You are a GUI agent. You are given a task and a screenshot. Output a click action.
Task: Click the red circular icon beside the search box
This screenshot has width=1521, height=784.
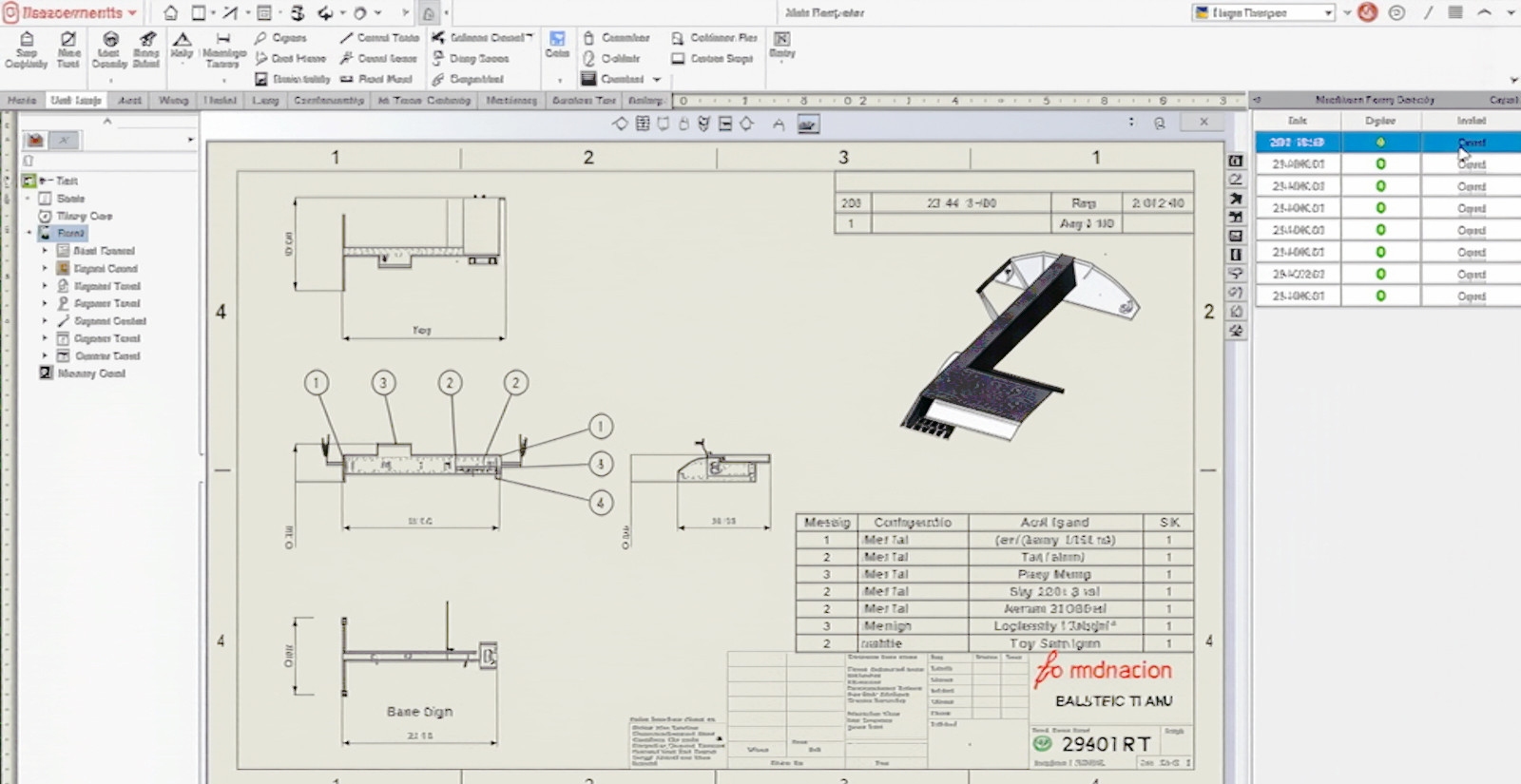[x=1367, y=12]
